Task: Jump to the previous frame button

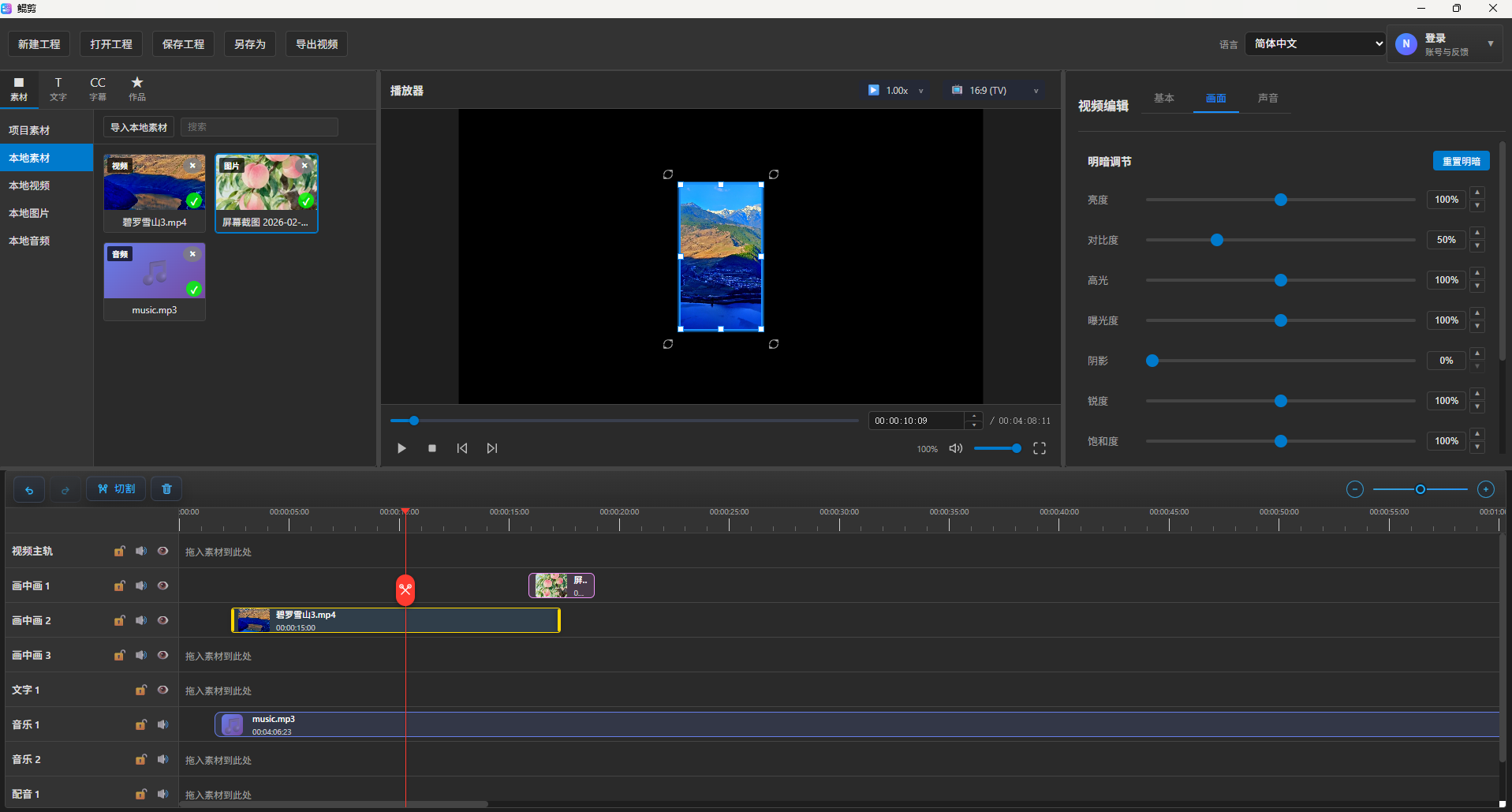Action: click(x=462, y=448)
